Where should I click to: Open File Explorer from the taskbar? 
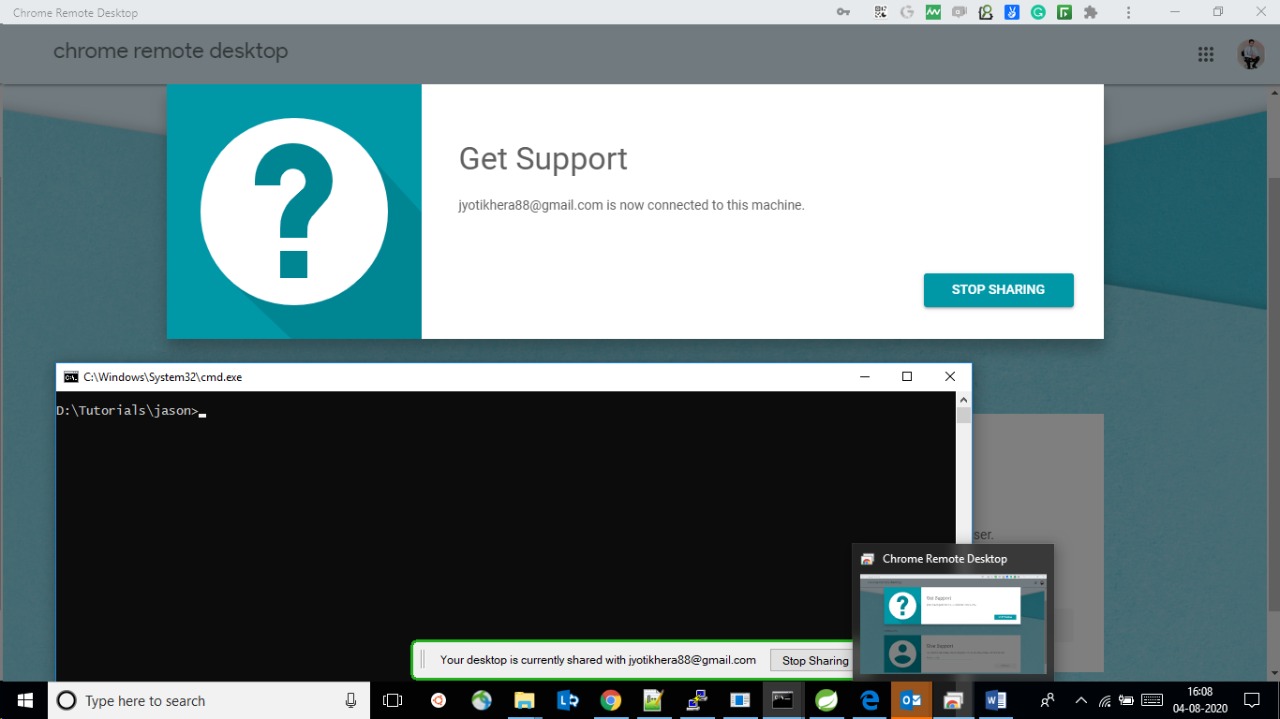525,700
